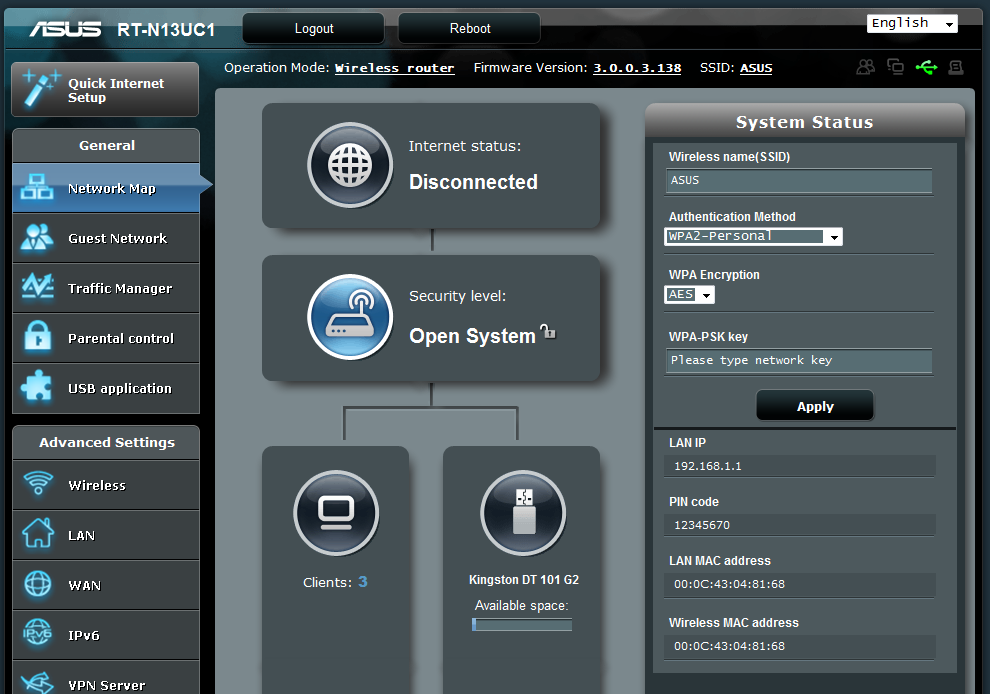Click the Available space progress bar

[522, 625]
